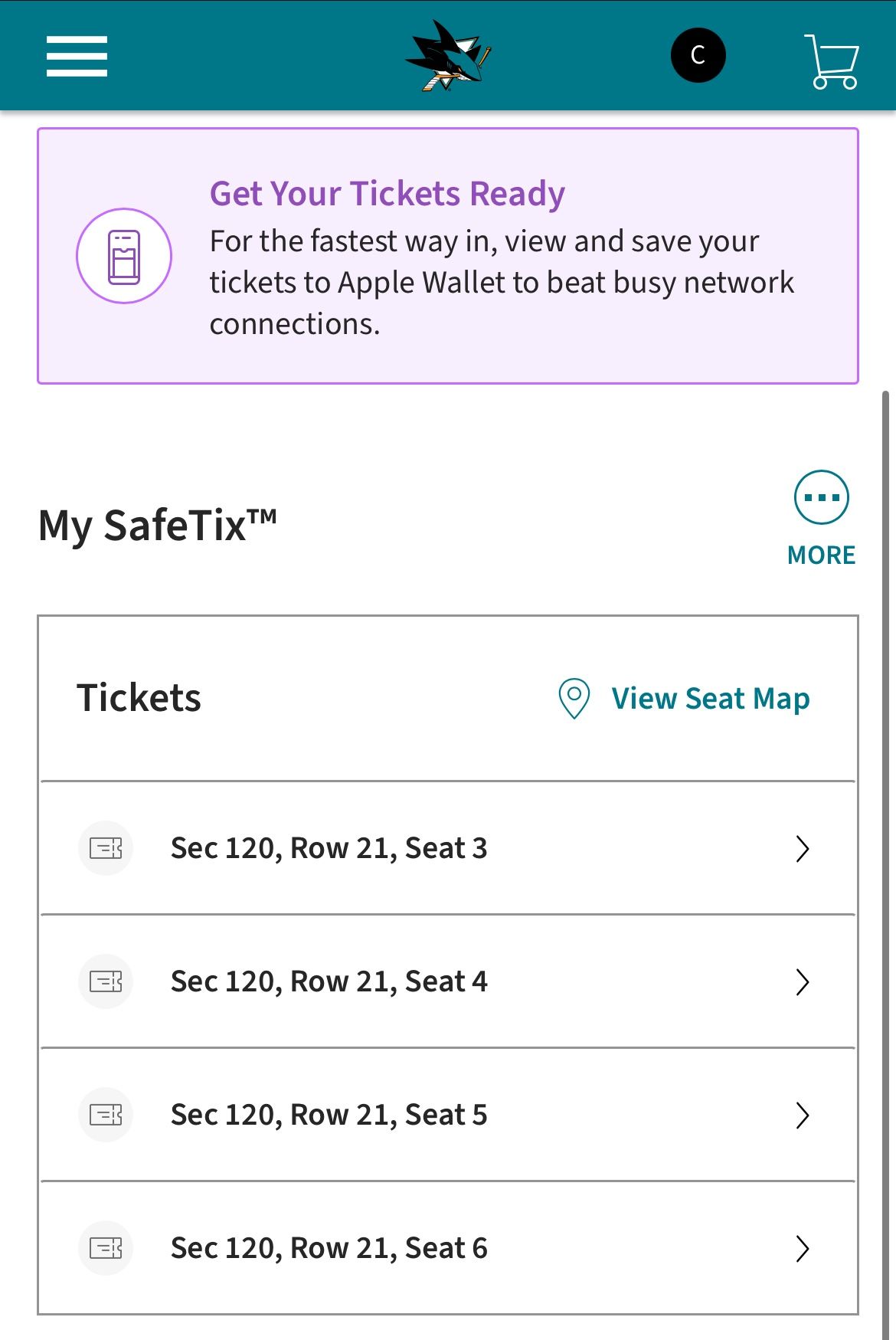Viewport: 896px width, 1340px height.
Task: Tap the ticket icon for Seat 6
Action: tap(106, 1248)
